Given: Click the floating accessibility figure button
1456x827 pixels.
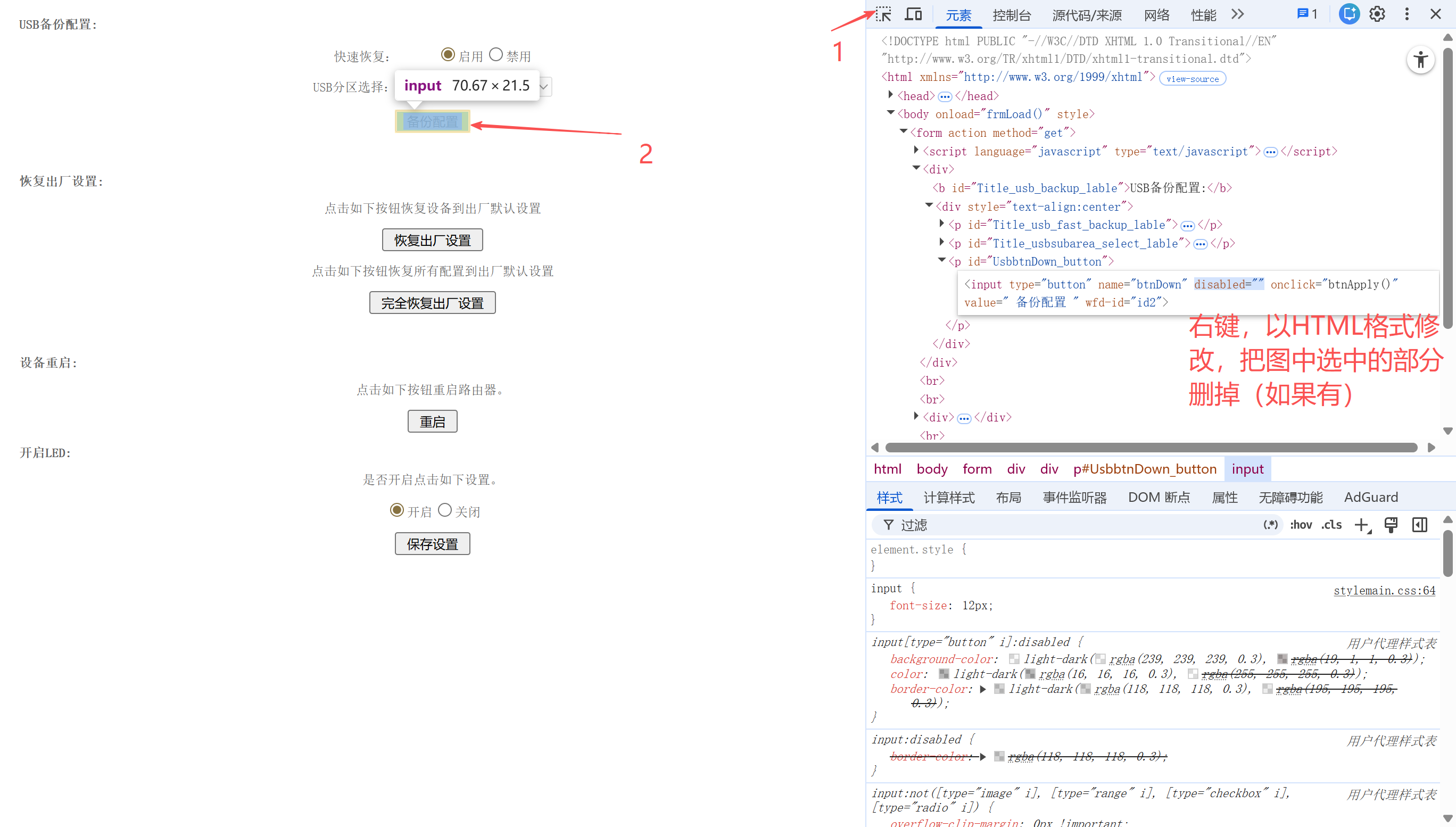Looking at the screenshot, I should pyautogui.click(x=1420, y=60).
